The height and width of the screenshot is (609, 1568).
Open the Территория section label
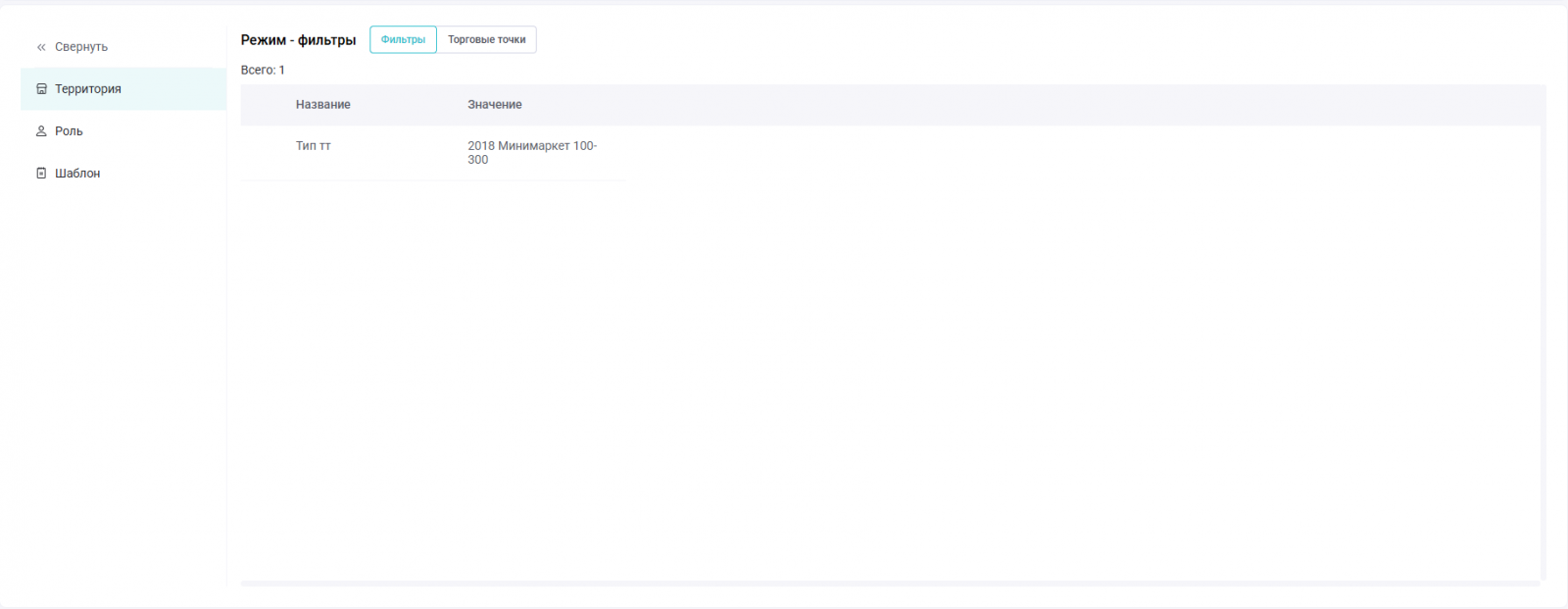88,89
